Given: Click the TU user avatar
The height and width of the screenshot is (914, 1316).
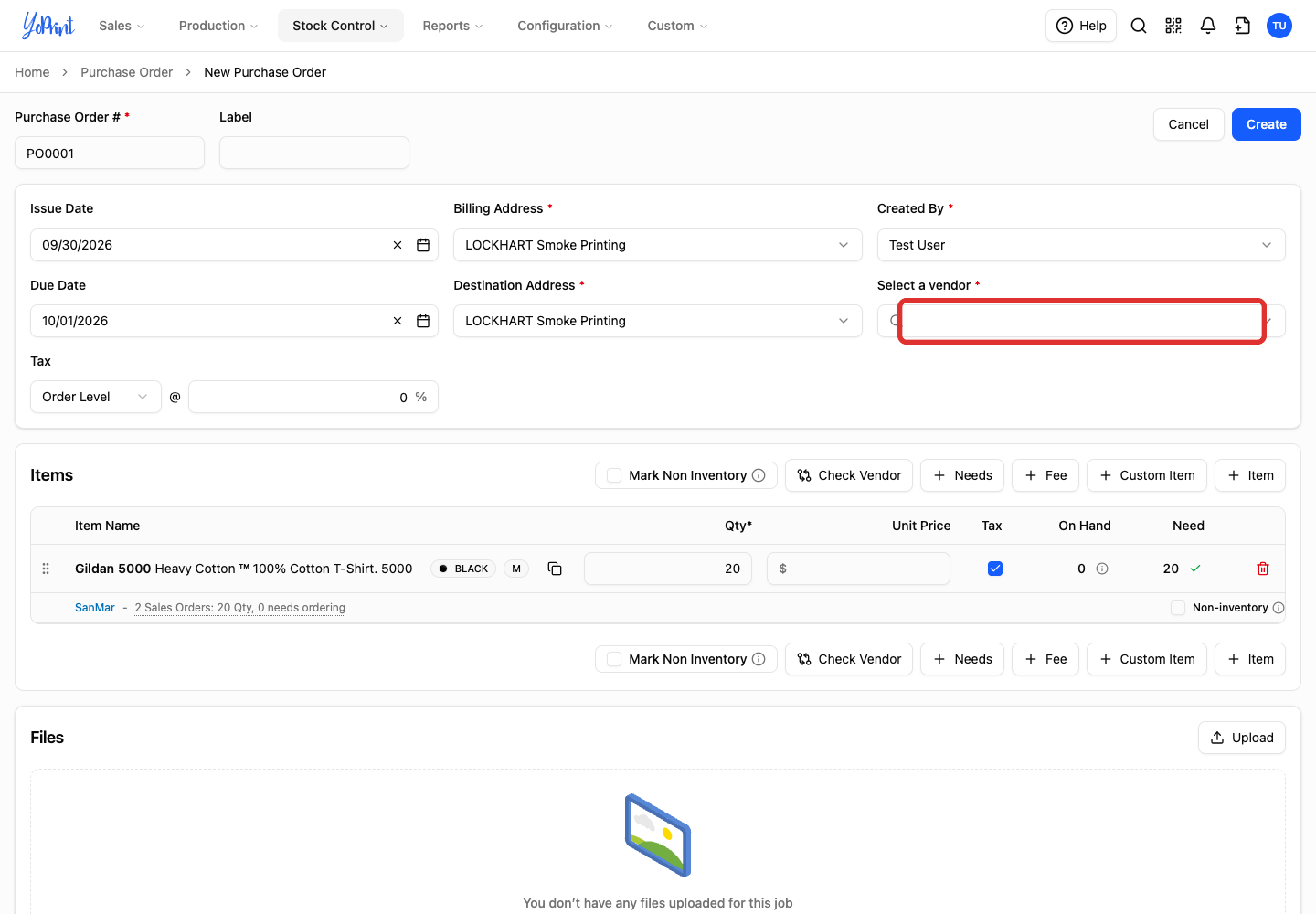Looking at the screenshot, I should (1279, 26).
